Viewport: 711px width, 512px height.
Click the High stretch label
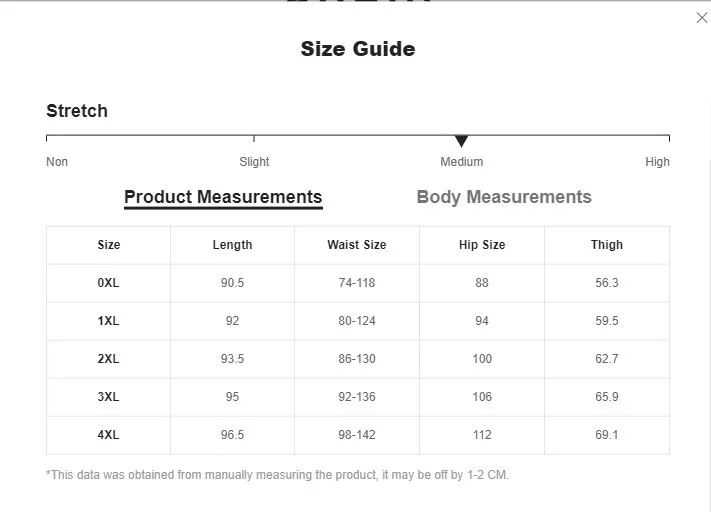(x=657, y=161)
